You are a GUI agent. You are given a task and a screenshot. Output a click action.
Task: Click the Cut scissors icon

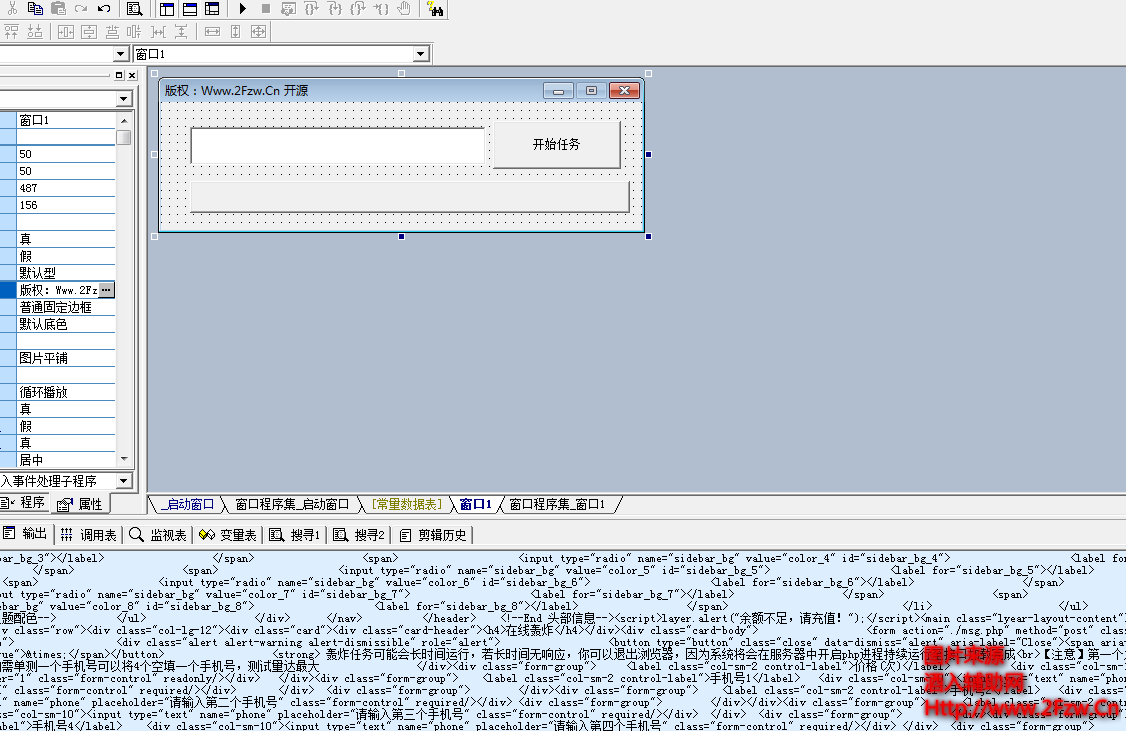pyautogui.click(x=12, y=9)
